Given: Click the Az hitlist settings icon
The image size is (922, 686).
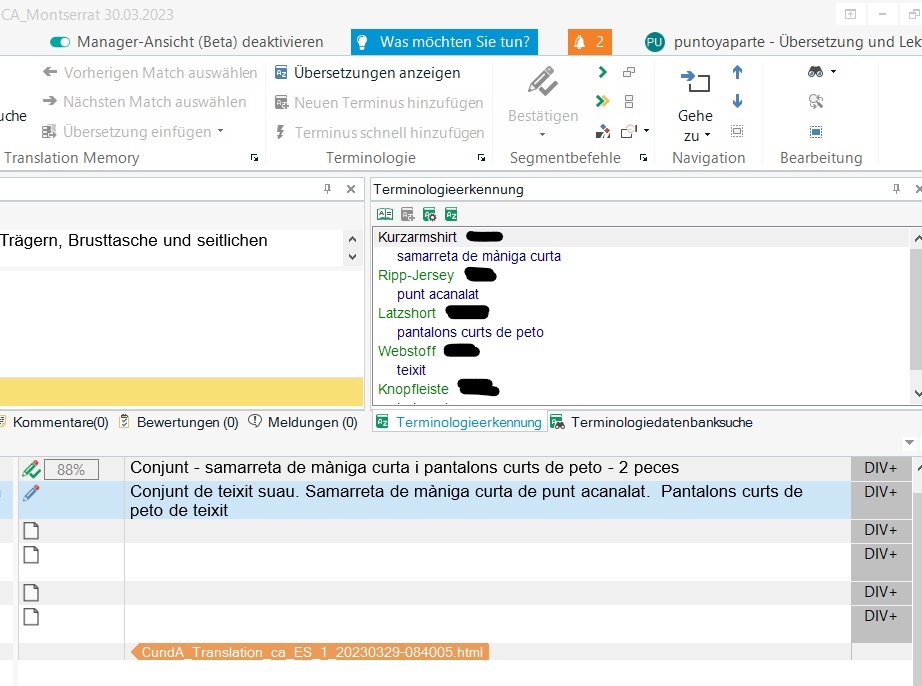Looking at the screenshot, I should coord(451,213).
